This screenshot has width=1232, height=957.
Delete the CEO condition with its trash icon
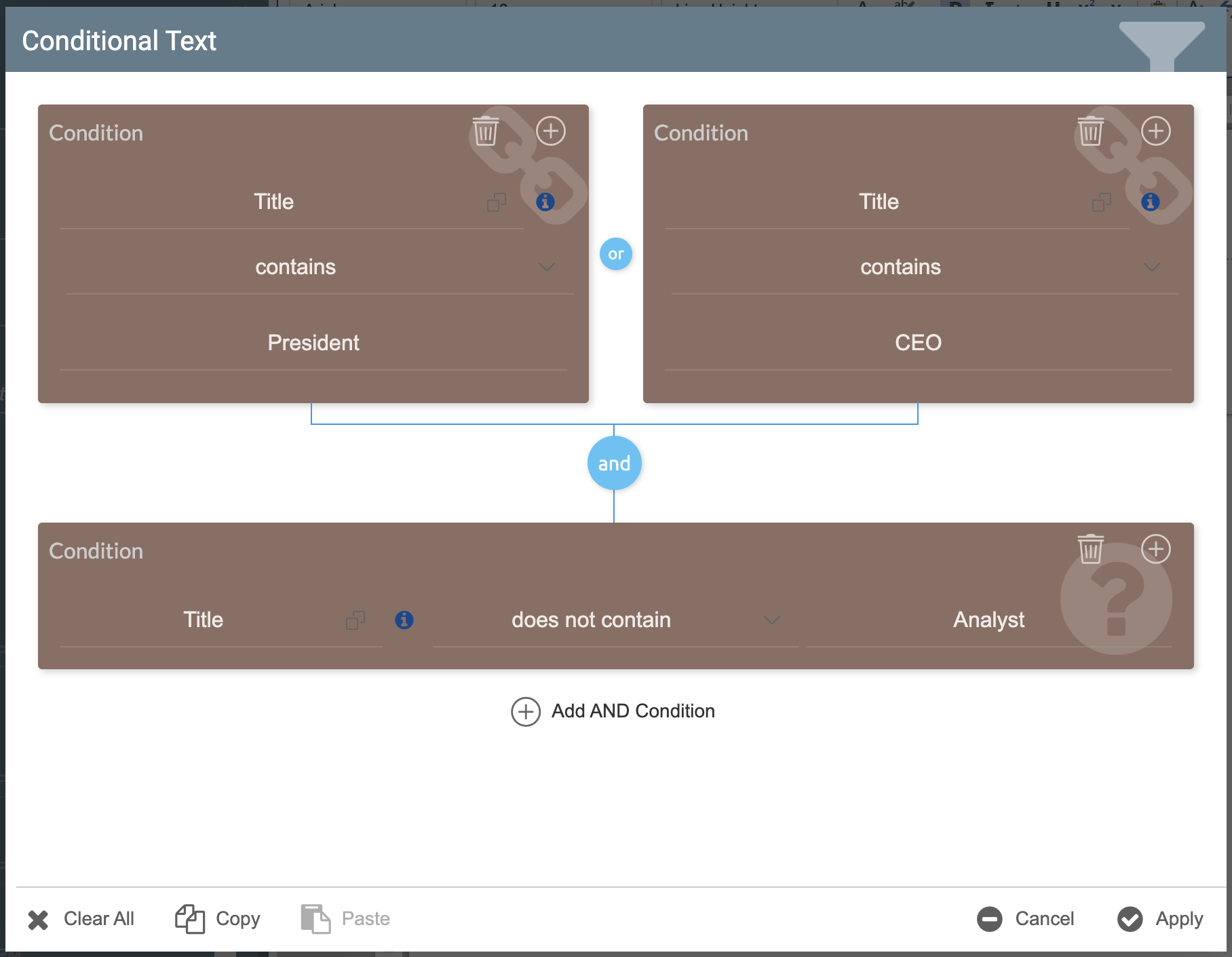[x=1090, y=131]
